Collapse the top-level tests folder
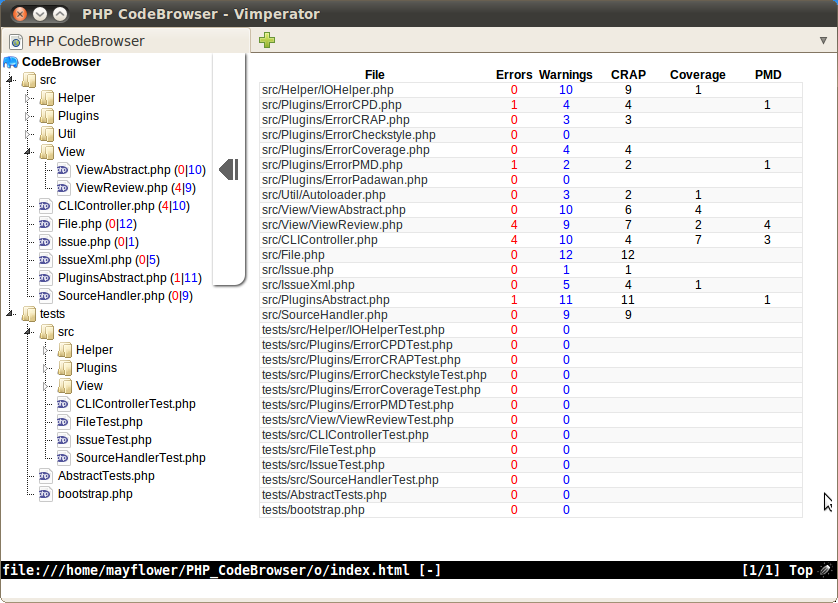Viewport: 838px width, 603px height. [x=11, y=314]
